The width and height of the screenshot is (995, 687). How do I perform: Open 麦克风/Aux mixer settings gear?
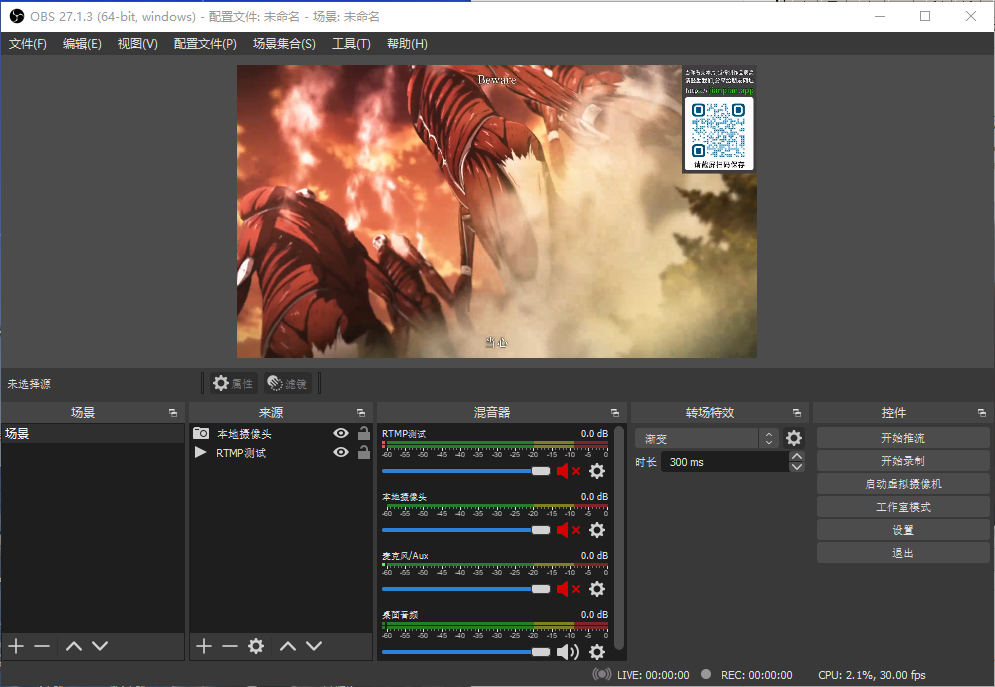(x=597, y=589)
